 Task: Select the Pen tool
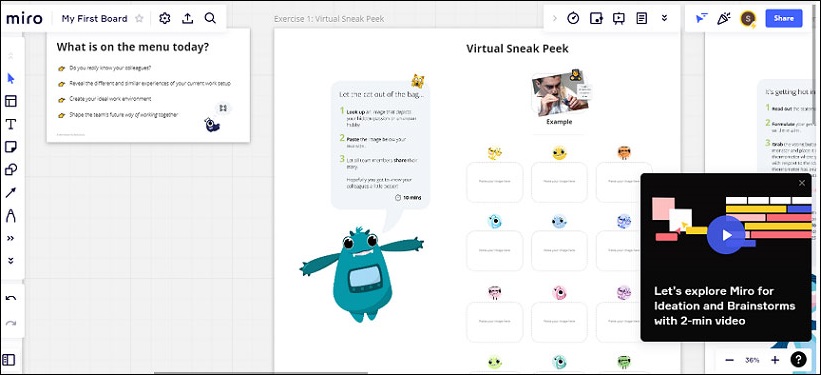[x=11, y=215]
